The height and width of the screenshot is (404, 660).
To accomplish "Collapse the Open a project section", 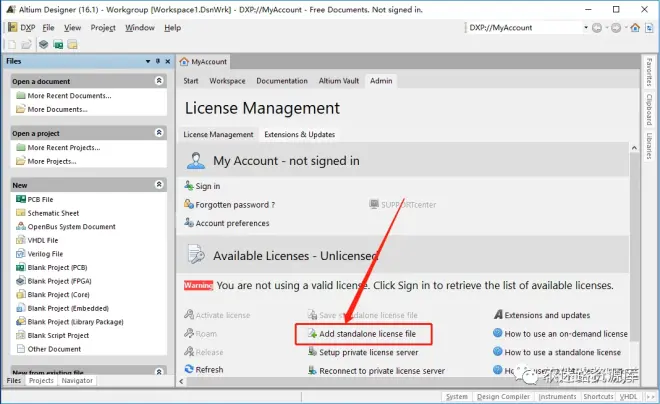I will point(159,133).
